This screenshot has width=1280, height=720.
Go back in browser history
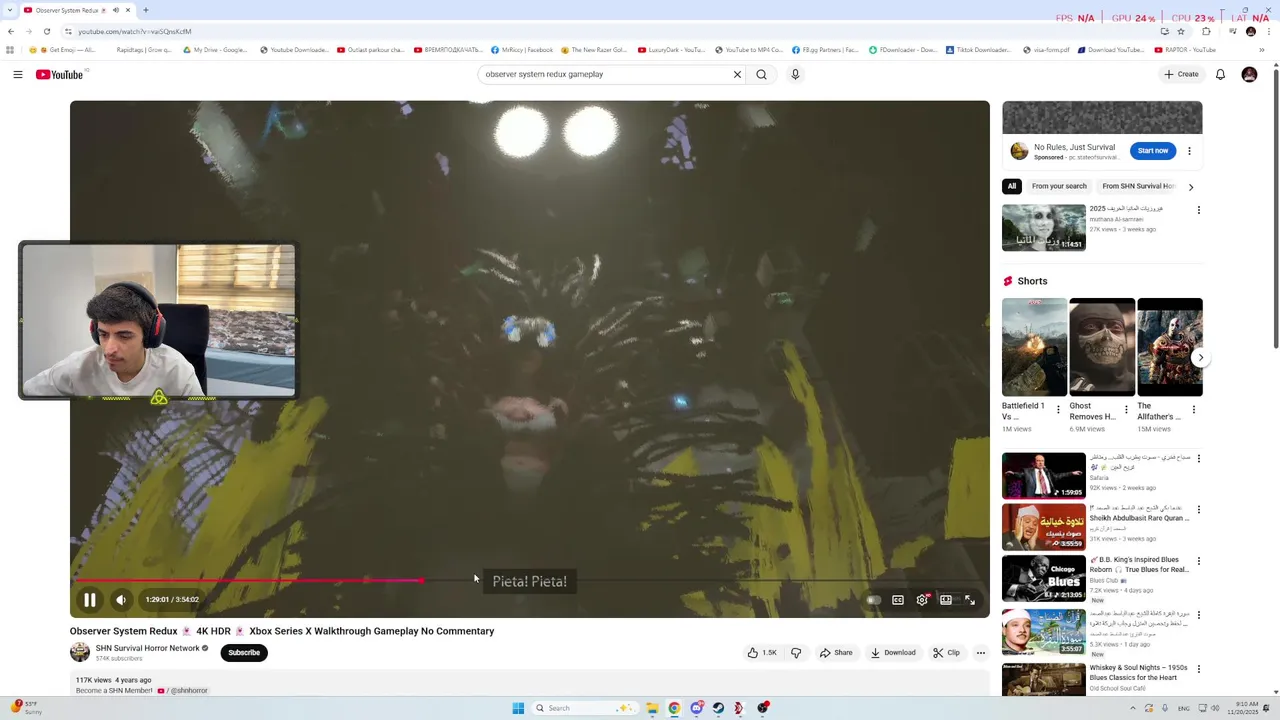tap(10, 31)
